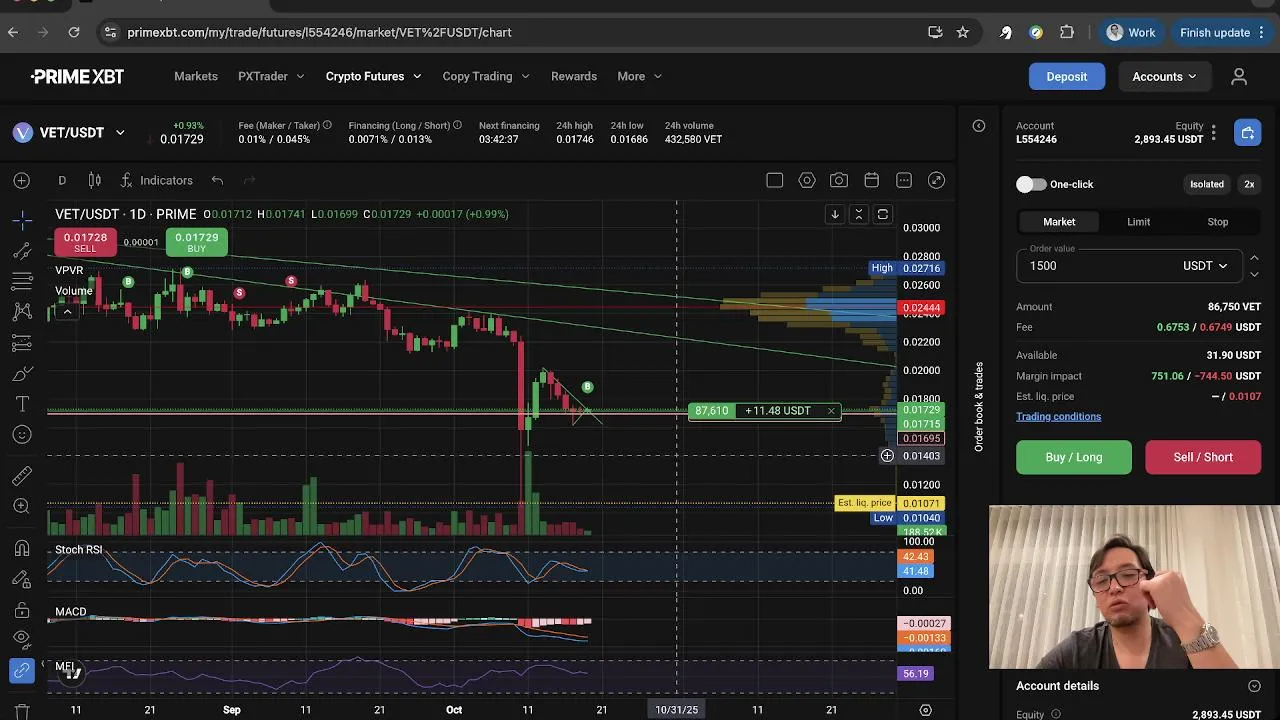This screenshot has width=1280, height=720.
Task: Select the brush drawing tool
Action: [x=22, y=374]
